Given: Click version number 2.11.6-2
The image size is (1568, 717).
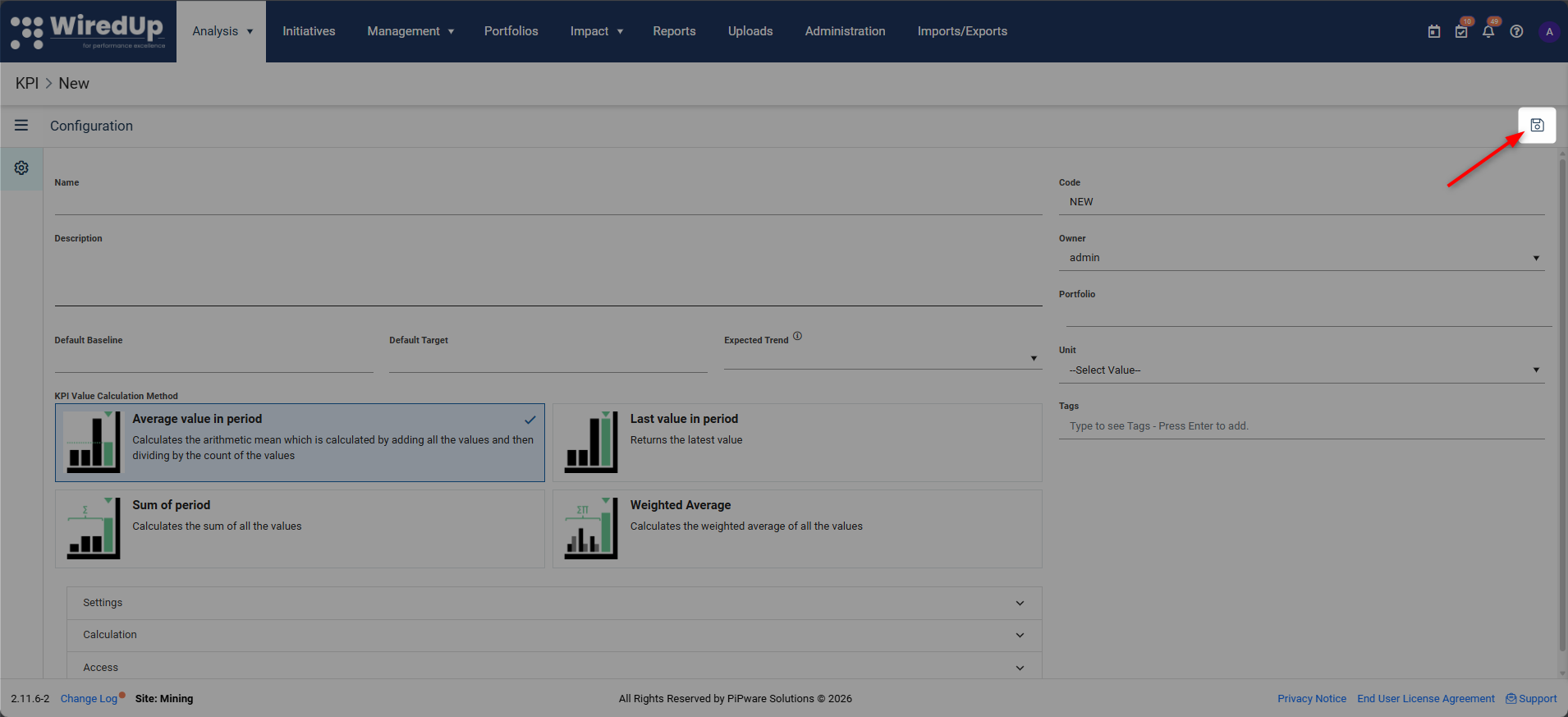Looking at the screenshot, I should tap(30, 699).
